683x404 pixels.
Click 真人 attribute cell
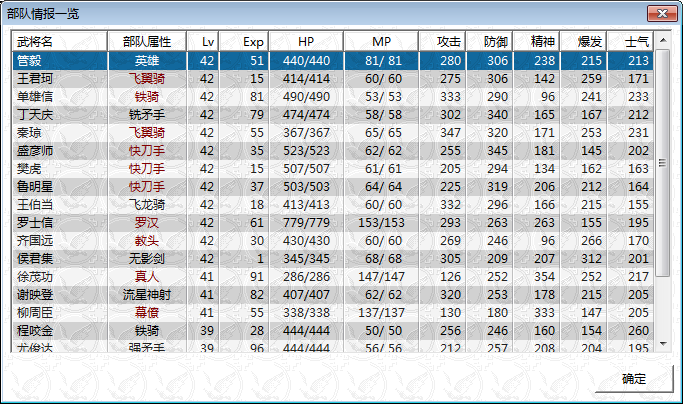[147, 277]
